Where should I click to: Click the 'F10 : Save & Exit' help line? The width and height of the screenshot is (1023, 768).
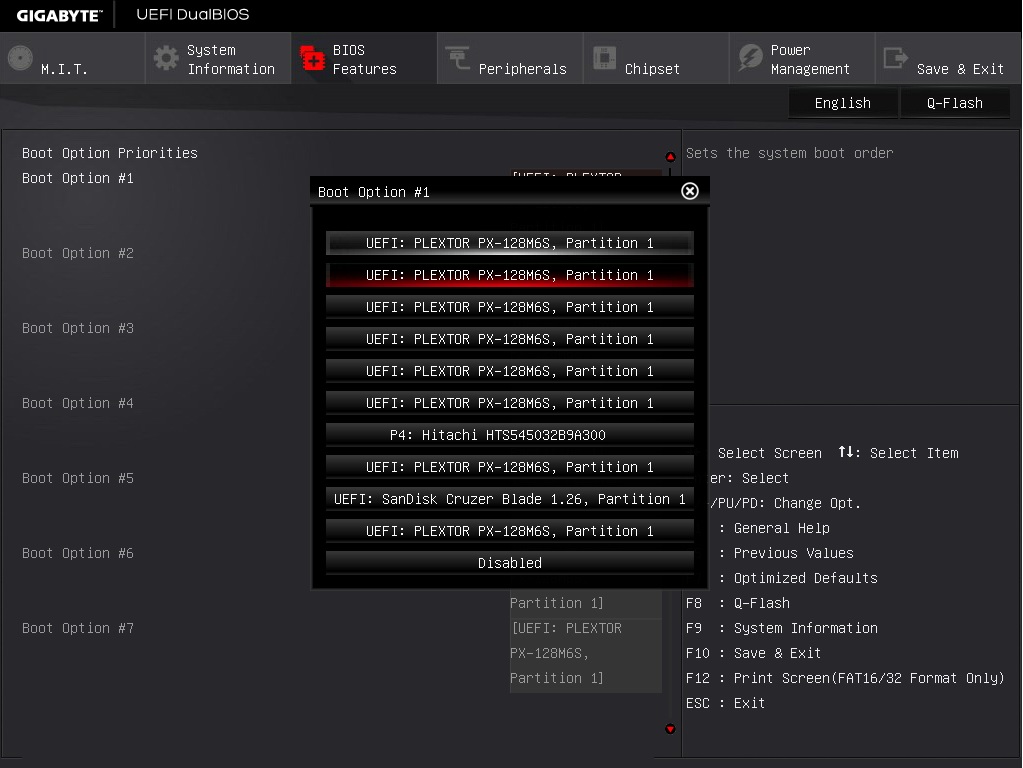point(754,653)
